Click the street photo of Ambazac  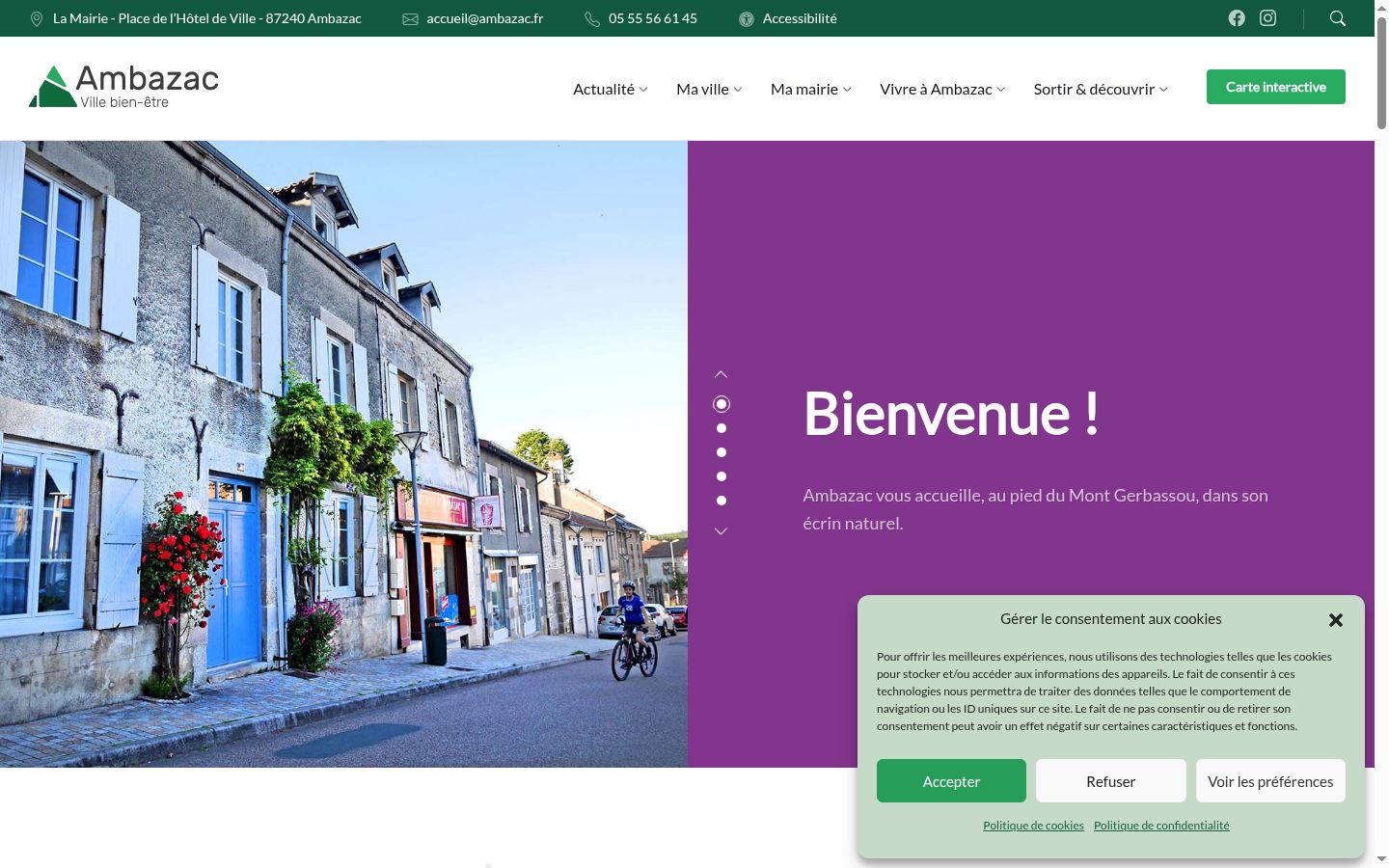click(343, 454)
